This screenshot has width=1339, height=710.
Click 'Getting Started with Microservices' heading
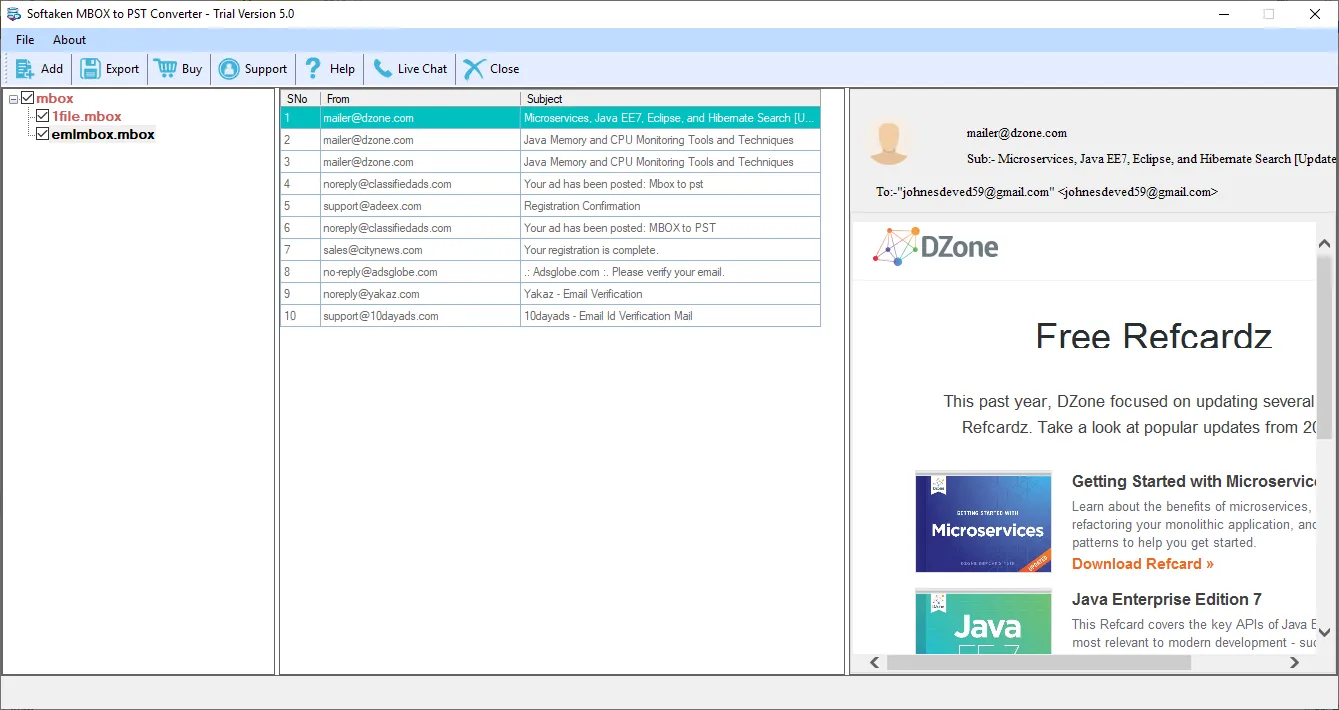click(1194, 482)
